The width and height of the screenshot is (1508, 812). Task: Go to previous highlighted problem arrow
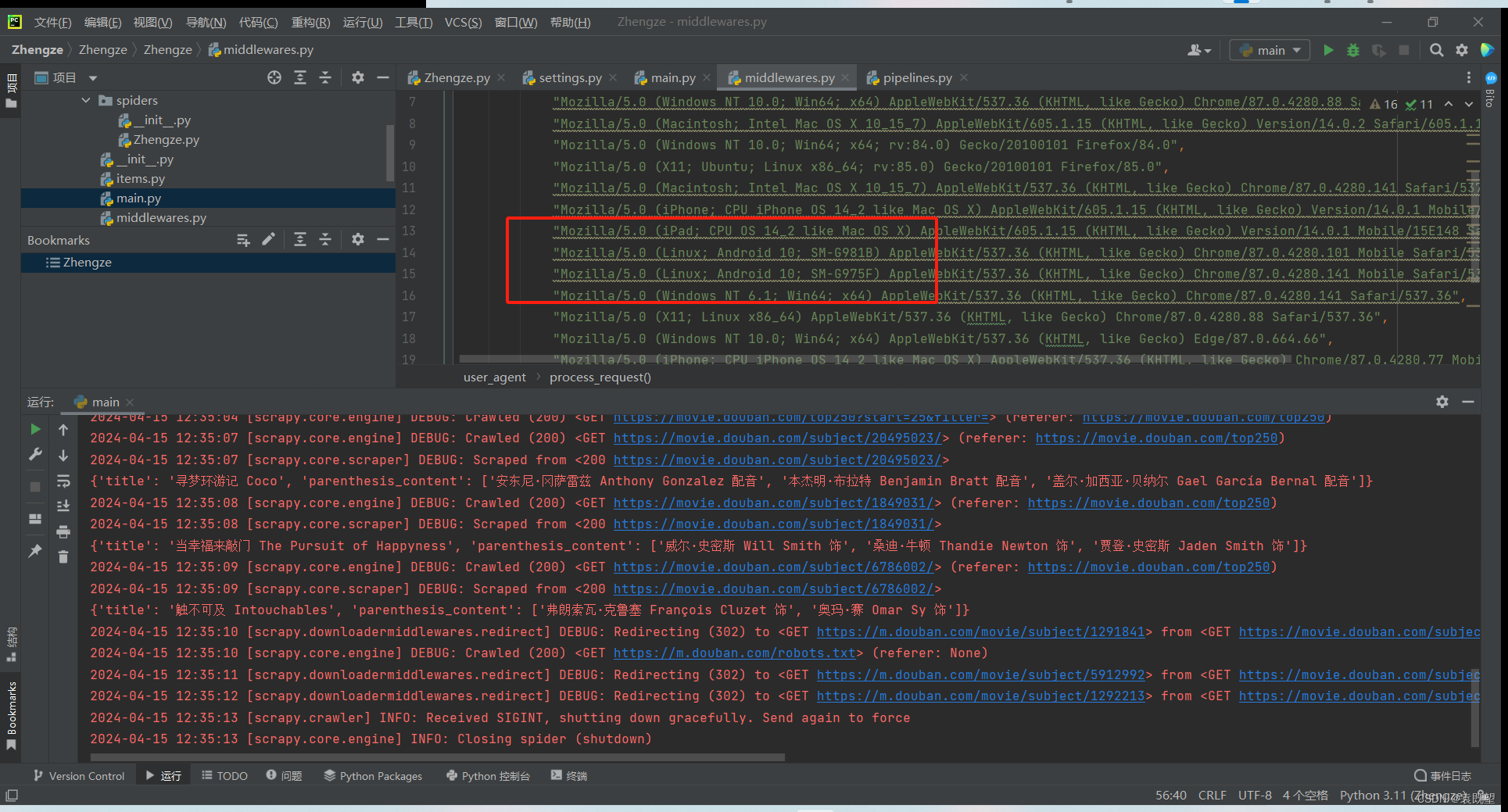pos(1449,103)
